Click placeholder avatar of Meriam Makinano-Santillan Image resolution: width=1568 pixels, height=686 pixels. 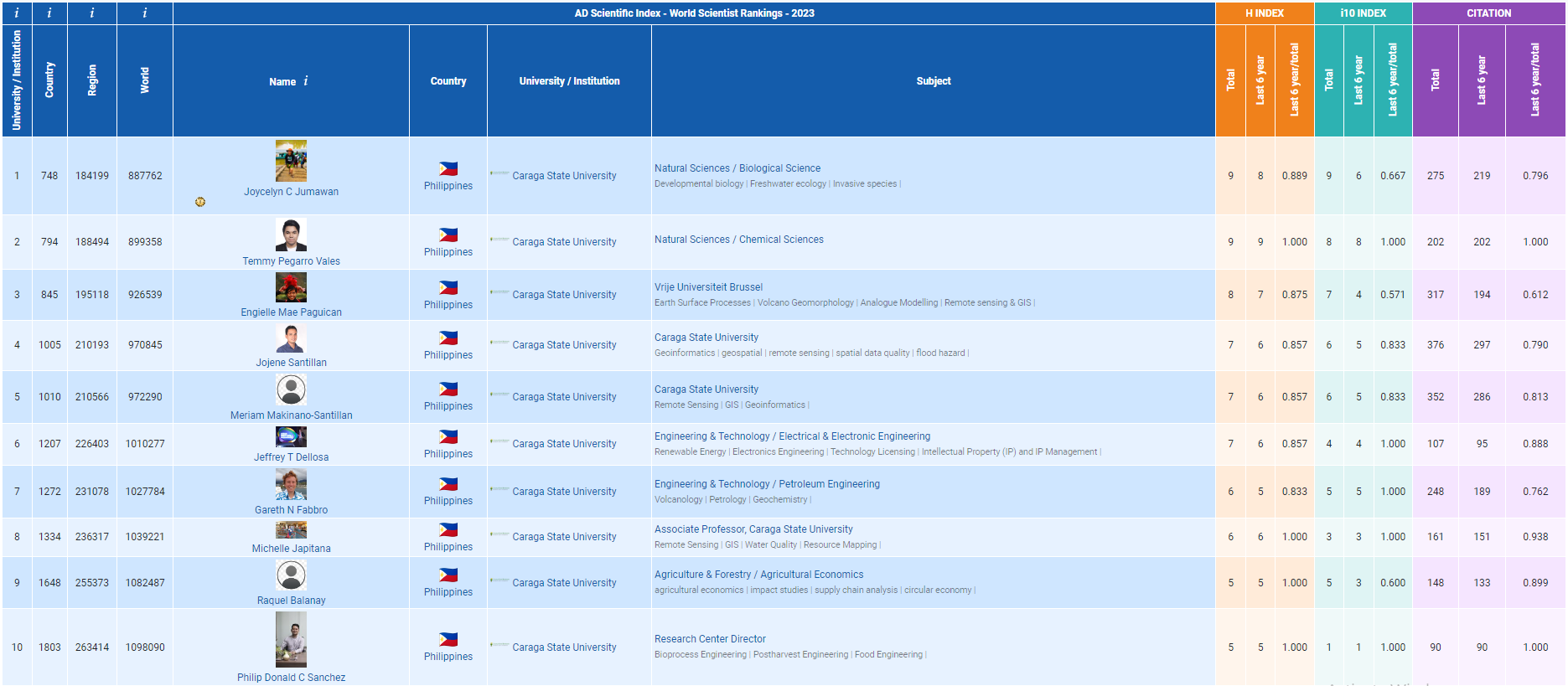point(292,389)
